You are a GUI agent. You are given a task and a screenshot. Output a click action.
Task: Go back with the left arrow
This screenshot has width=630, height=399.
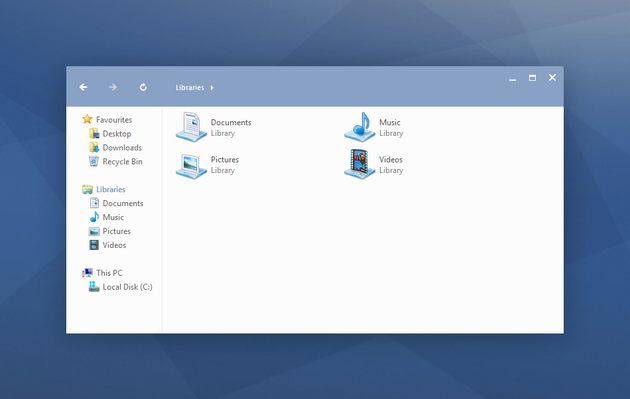pos(83,87)
